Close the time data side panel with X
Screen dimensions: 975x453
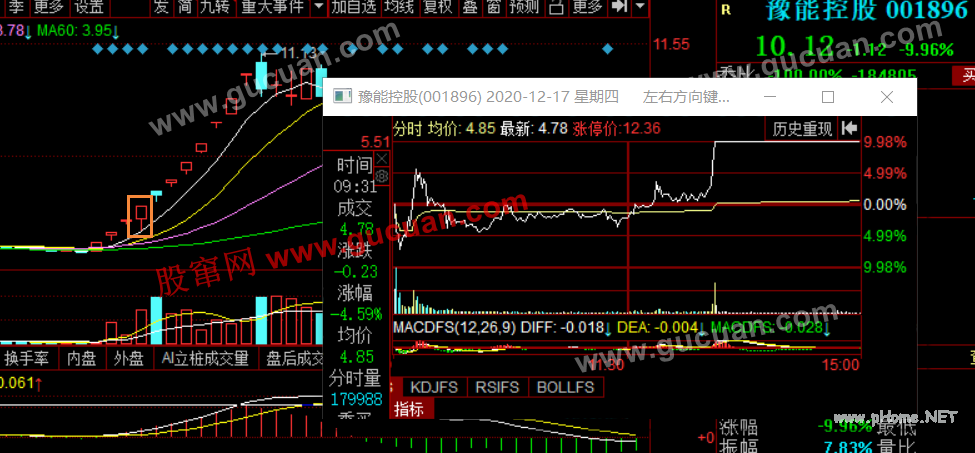click(x=382, y=158)
